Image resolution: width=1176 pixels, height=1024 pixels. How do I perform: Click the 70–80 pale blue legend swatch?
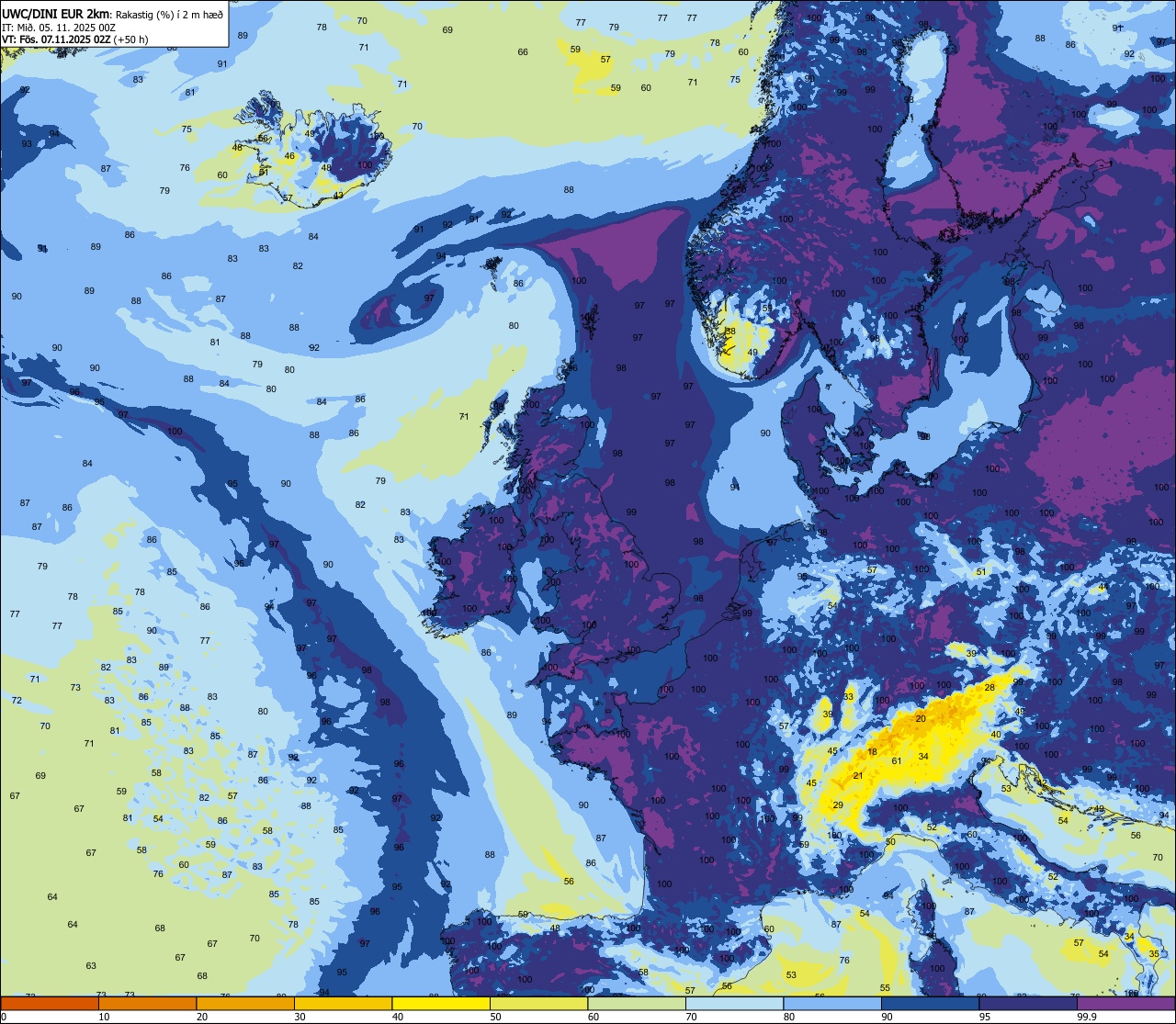pyautogui.click(x=734, y=1003)
